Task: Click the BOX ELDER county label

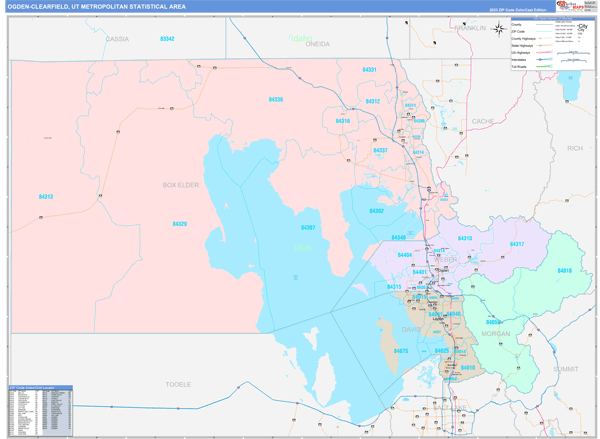Action: click(183, 185)
